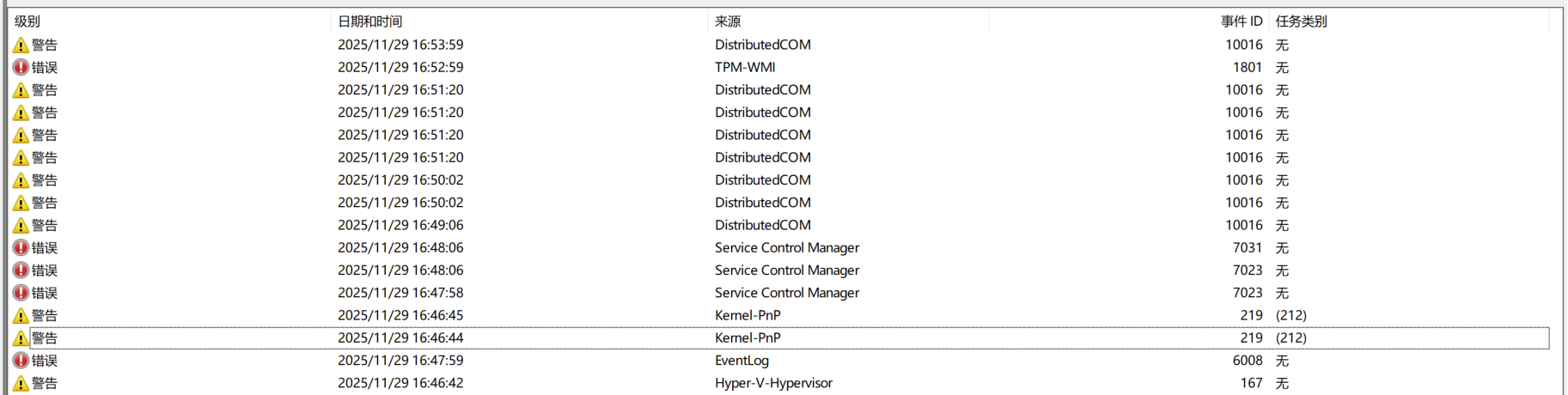Click the warning icon in the Kernel-PnP 16:46:44 row
The image size is (1568, 395).
(x=21, y=337)
